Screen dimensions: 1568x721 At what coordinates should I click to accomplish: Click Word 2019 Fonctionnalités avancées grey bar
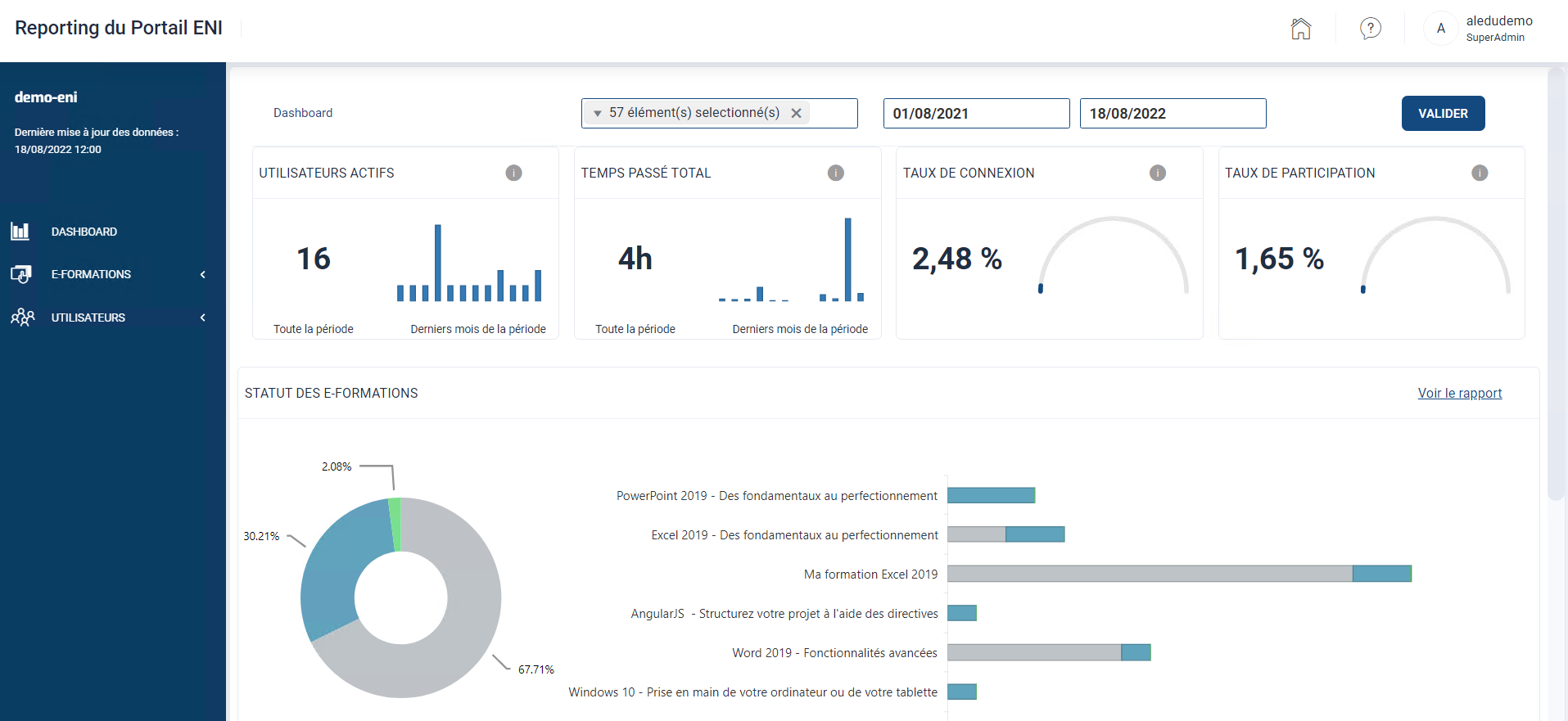(1034, 652)
